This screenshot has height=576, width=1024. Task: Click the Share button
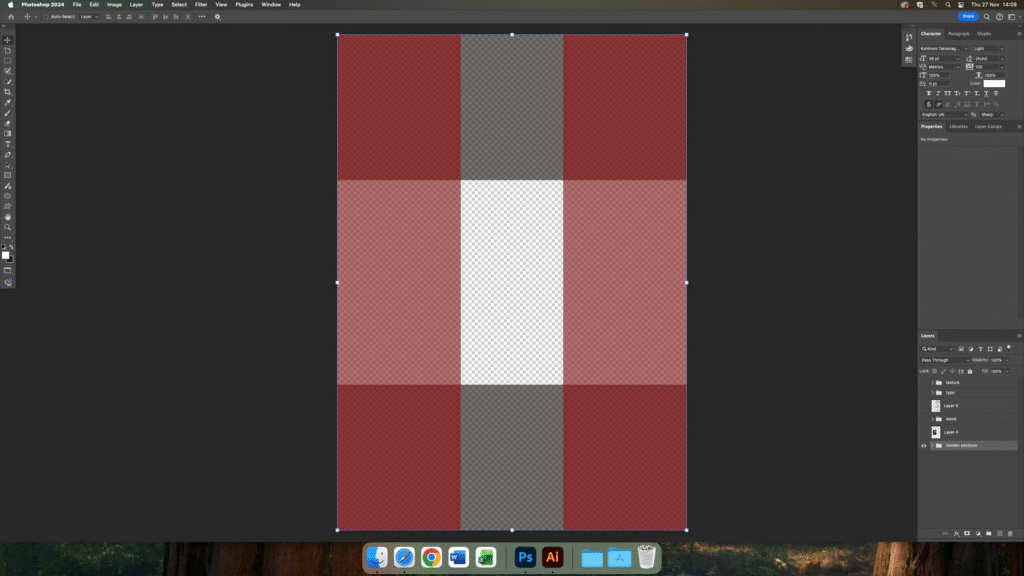point(968,17)
